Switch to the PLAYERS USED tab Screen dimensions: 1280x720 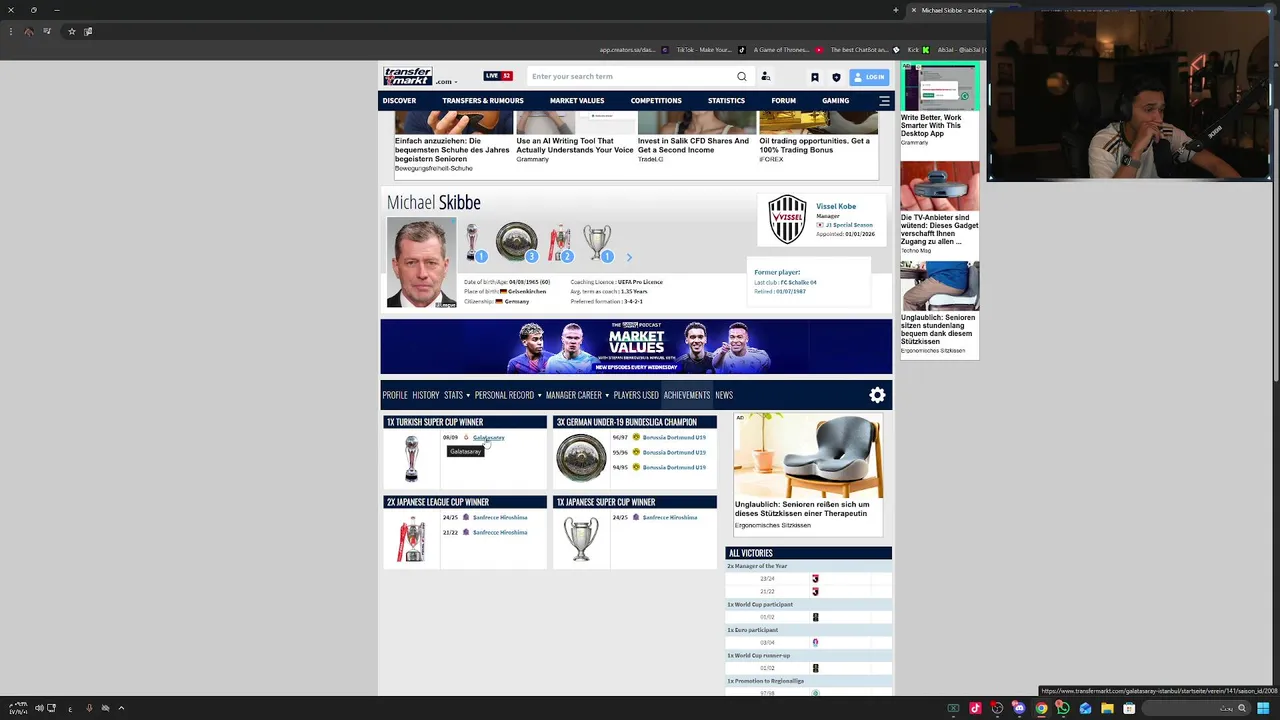(636, 395)
